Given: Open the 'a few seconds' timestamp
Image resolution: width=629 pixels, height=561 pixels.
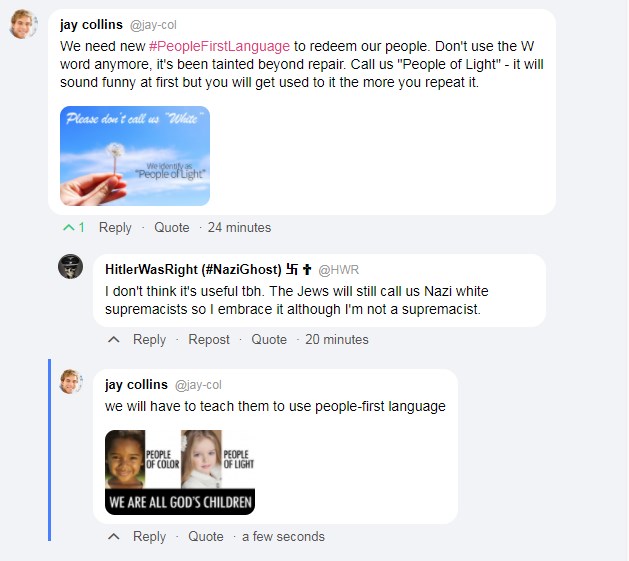Looking at the screenshot, I should pos(283,537).
